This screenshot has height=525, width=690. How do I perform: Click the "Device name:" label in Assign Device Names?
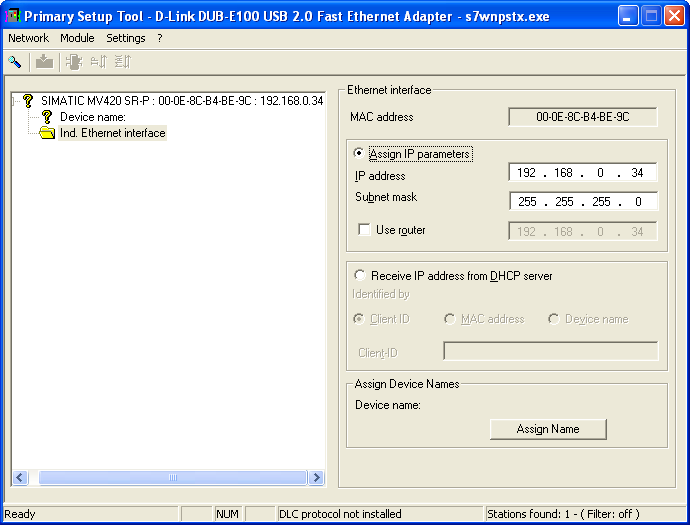click(x=388, y=405)
